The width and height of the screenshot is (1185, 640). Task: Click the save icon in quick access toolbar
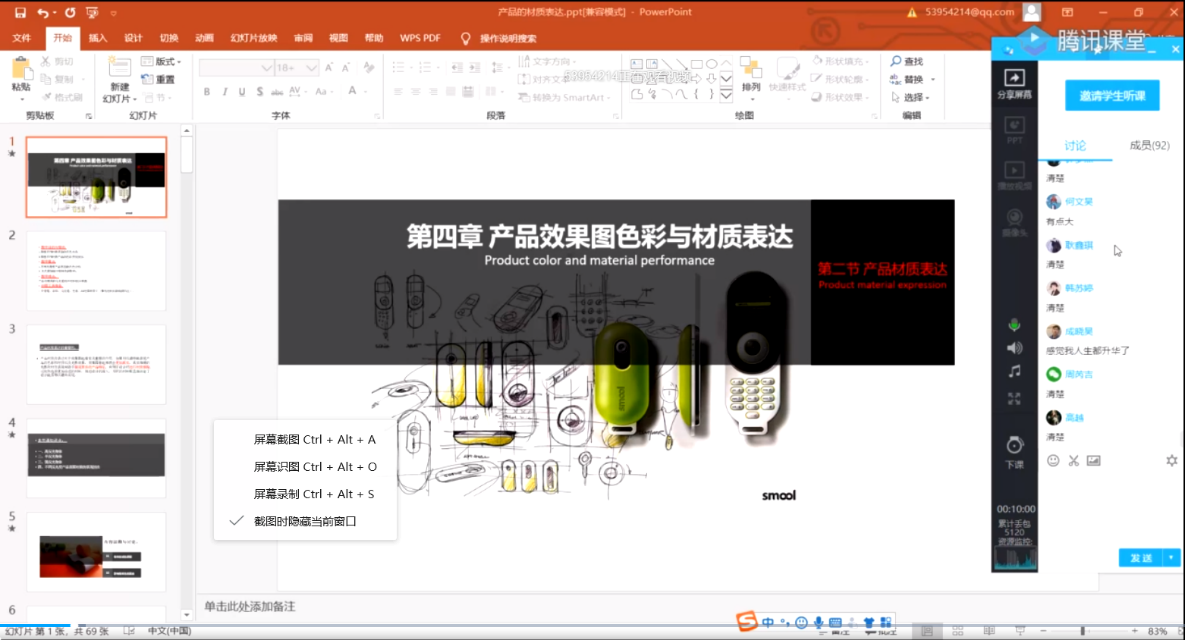pos(19,12)
